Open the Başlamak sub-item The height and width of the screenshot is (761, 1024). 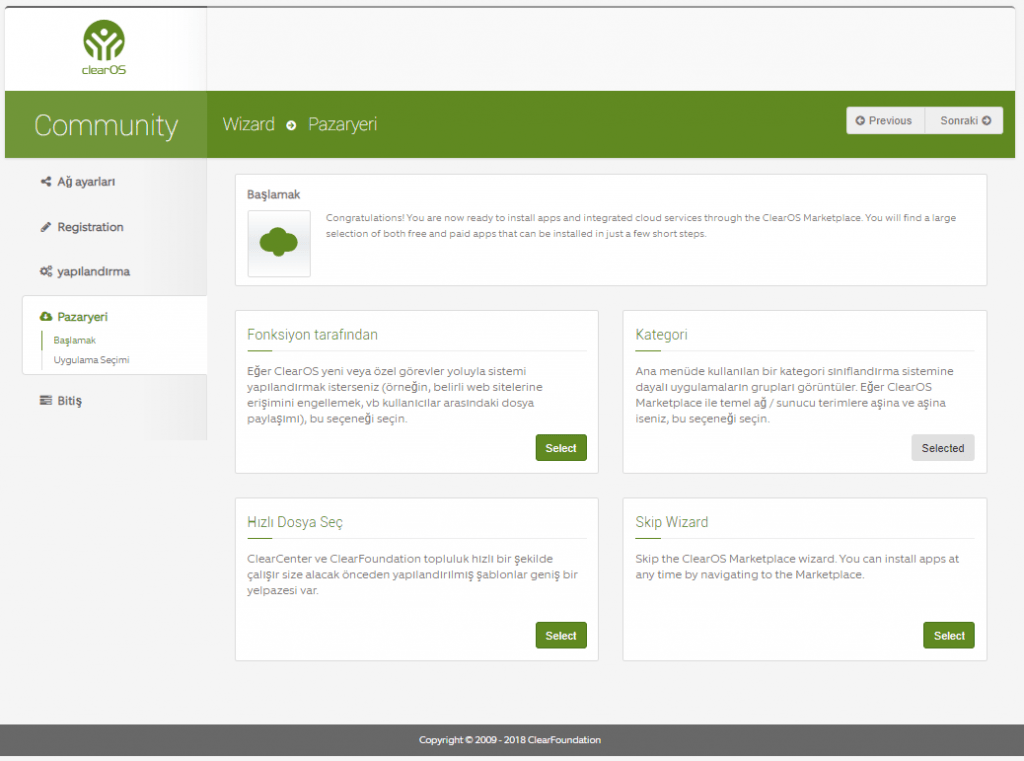pyautogui.click(x=74, y=340)
